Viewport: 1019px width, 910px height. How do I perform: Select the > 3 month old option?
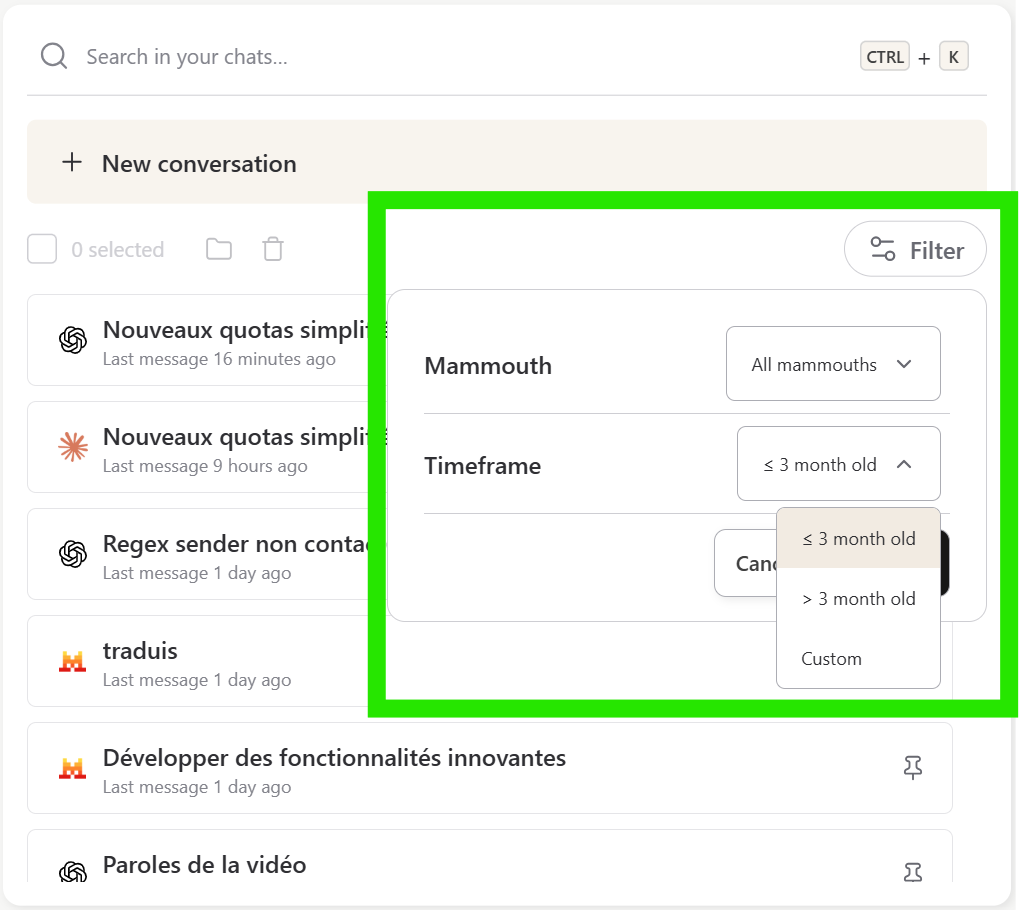pyautogui.click(x=857, y=598)
